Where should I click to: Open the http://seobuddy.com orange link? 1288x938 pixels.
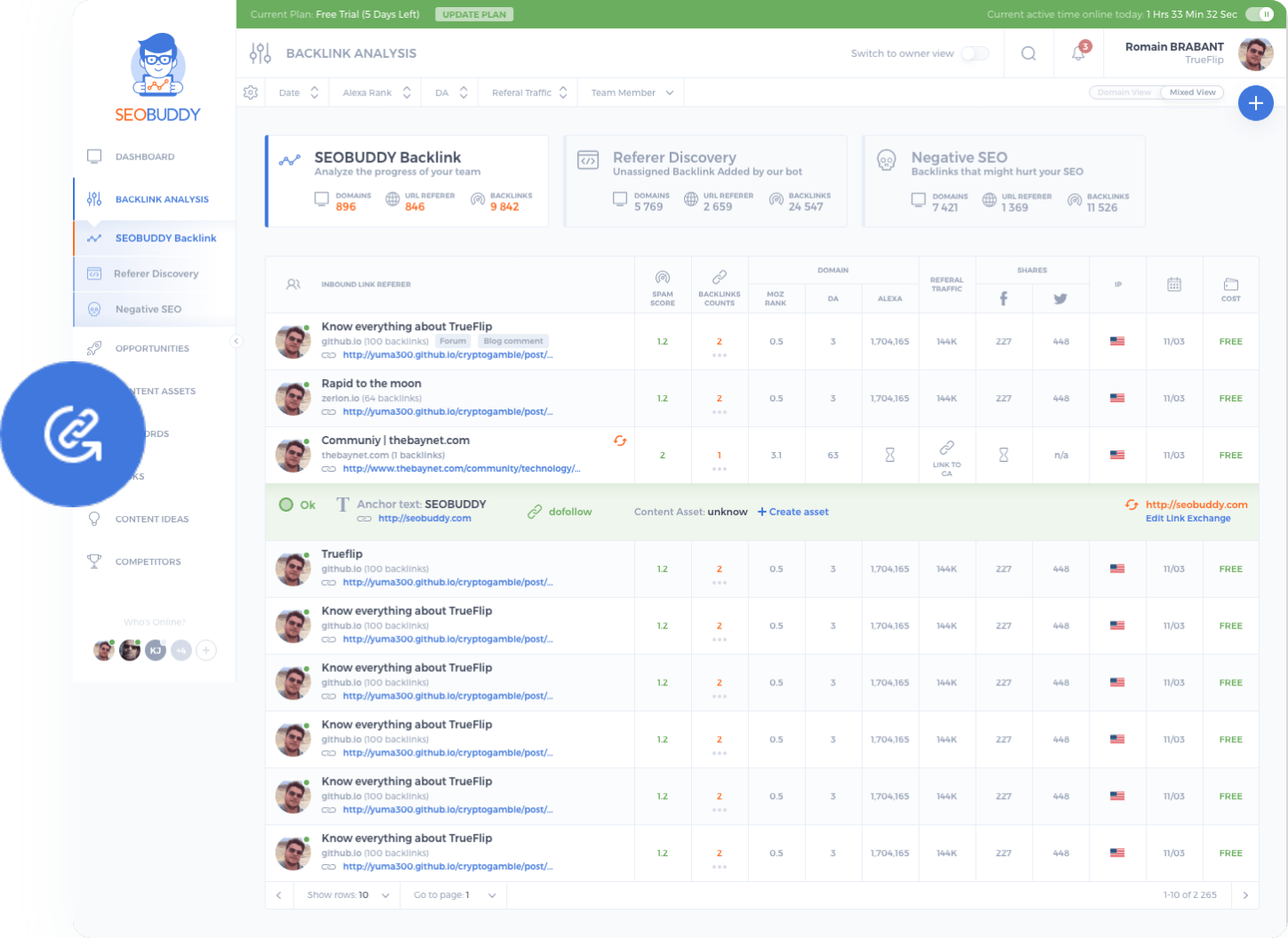[1196, 505]
